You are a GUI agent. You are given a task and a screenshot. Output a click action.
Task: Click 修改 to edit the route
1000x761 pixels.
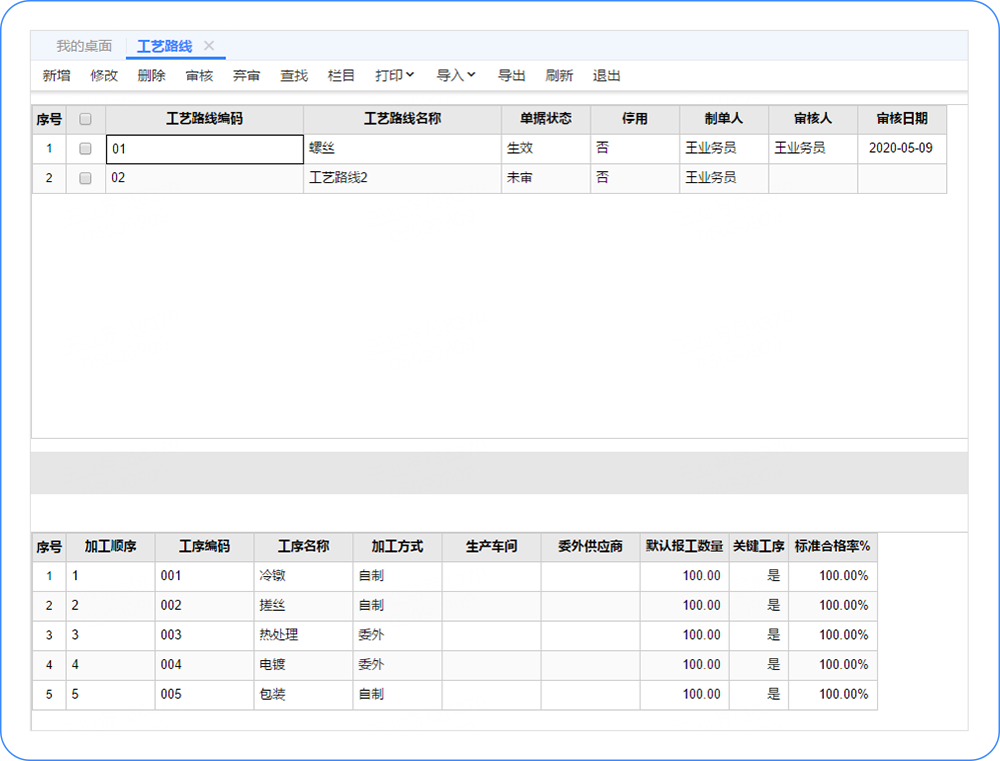(104, 76)
